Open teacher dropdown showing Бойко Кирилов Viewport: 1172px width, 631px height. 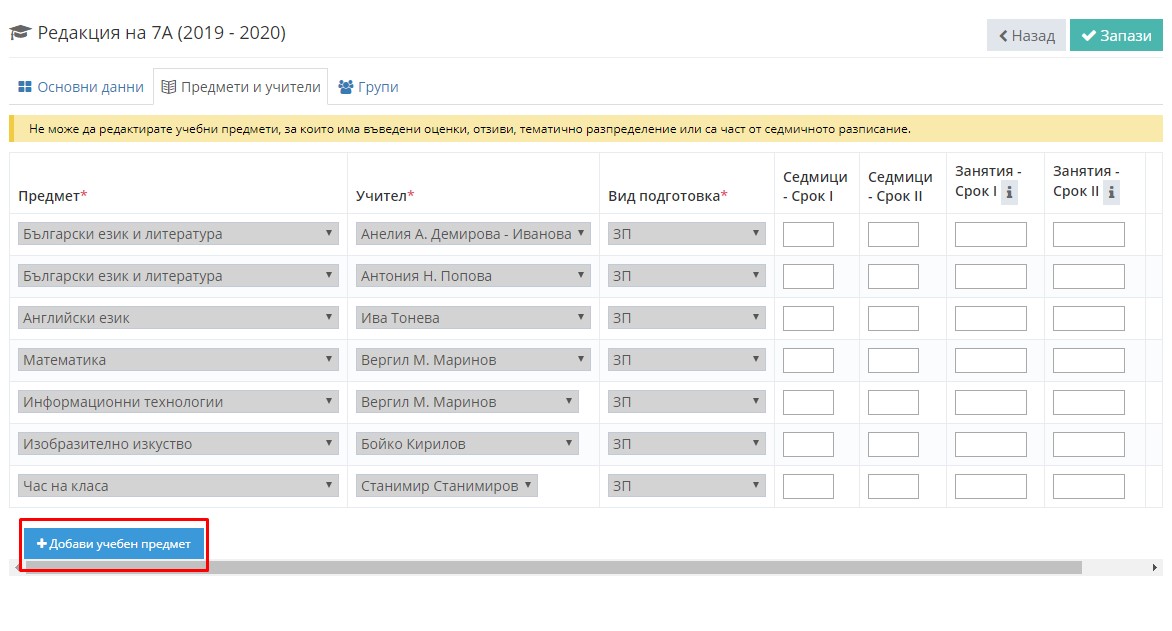[x=467, y=444]
